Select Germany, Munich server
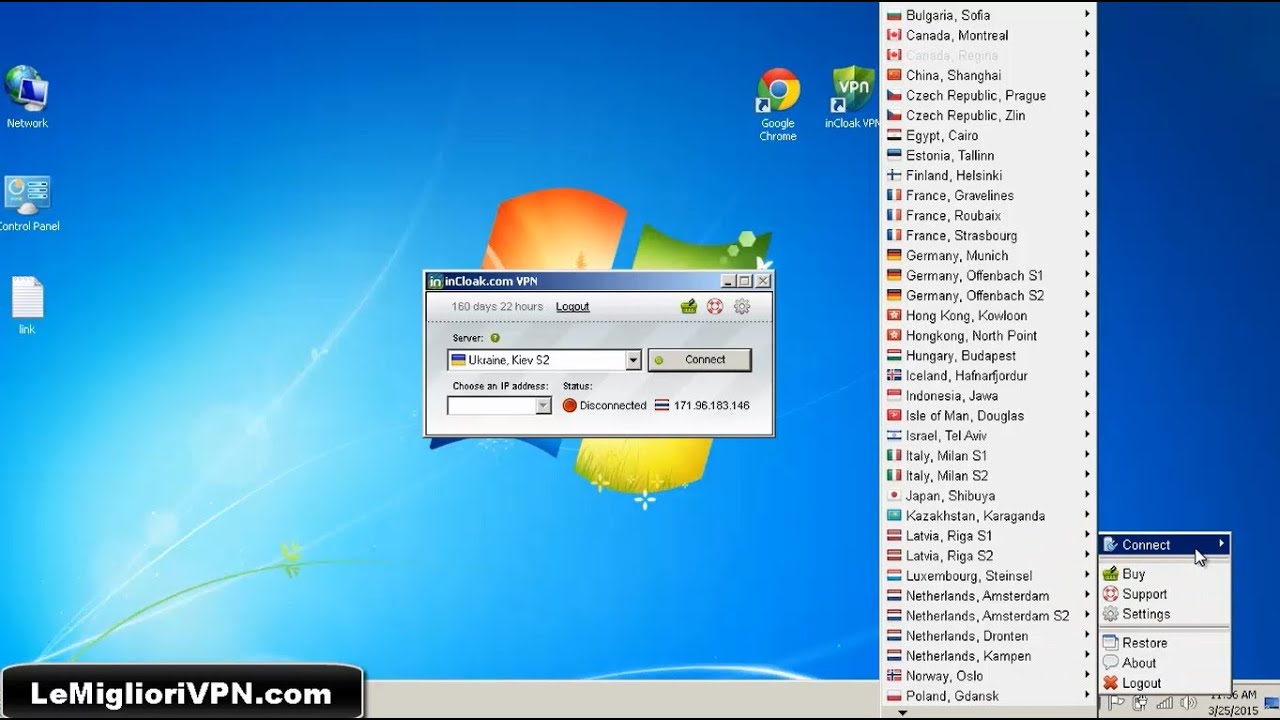This screenshot has height=720, width=1280. click(988, 255)
